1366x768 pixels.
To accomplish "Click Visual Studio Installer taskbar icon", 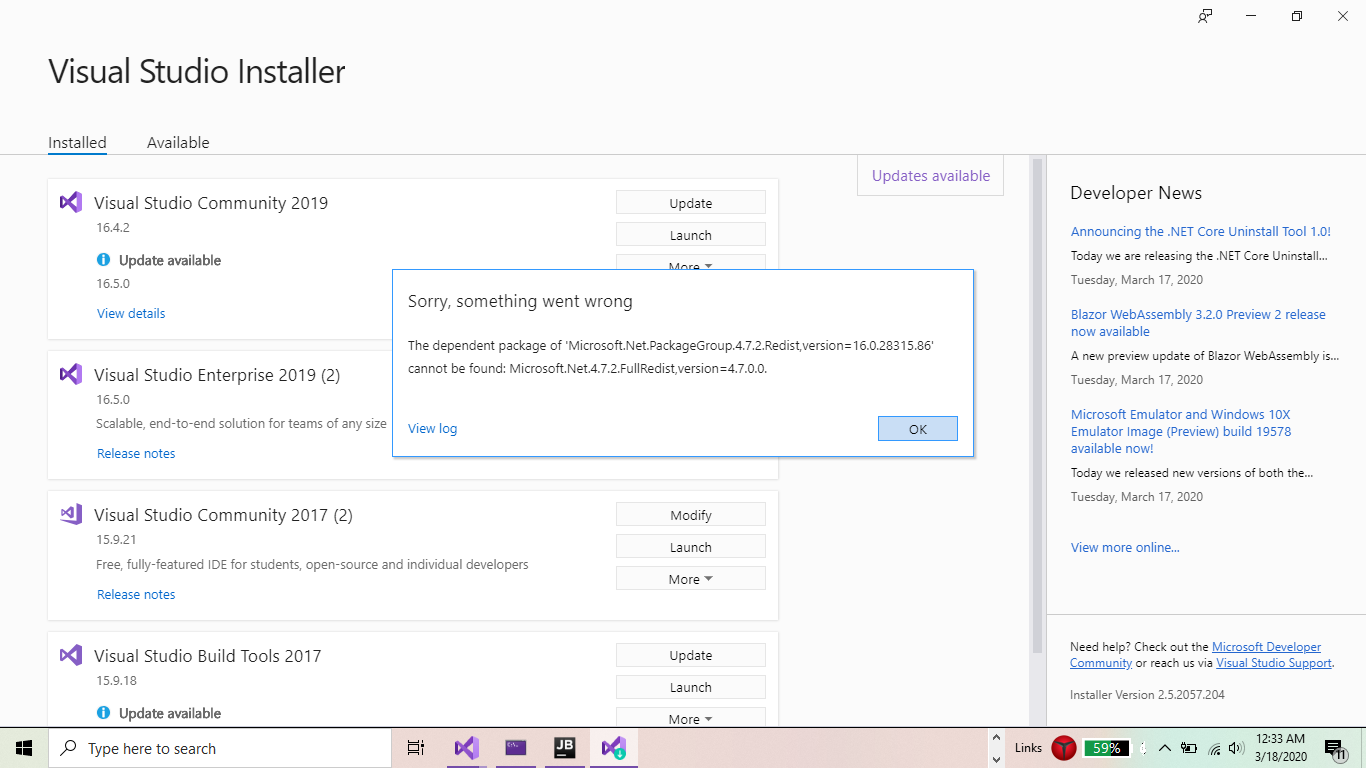I will pos(613,748).
